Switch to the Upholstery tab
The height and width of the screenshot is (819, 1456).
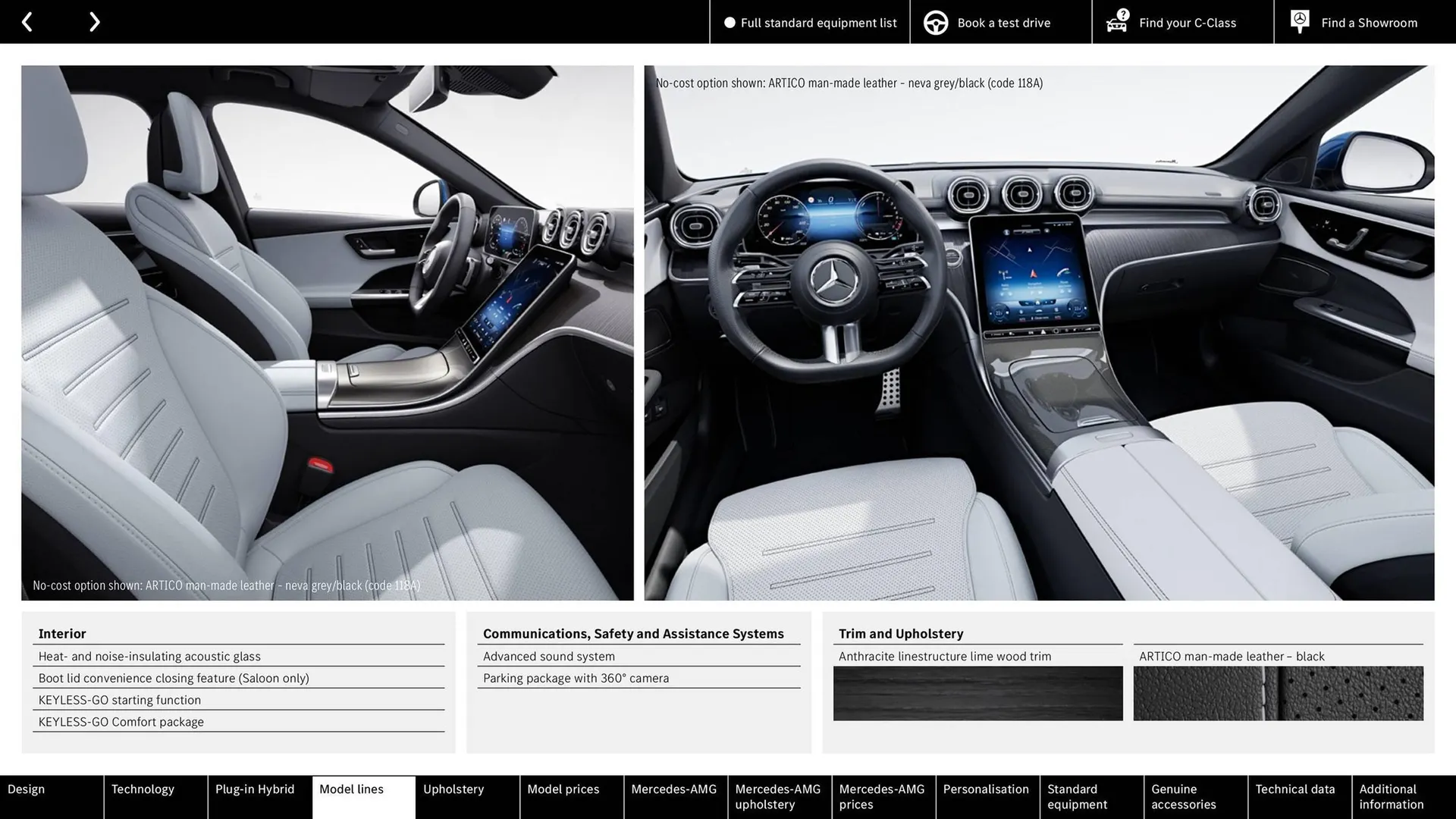(453, 796)
